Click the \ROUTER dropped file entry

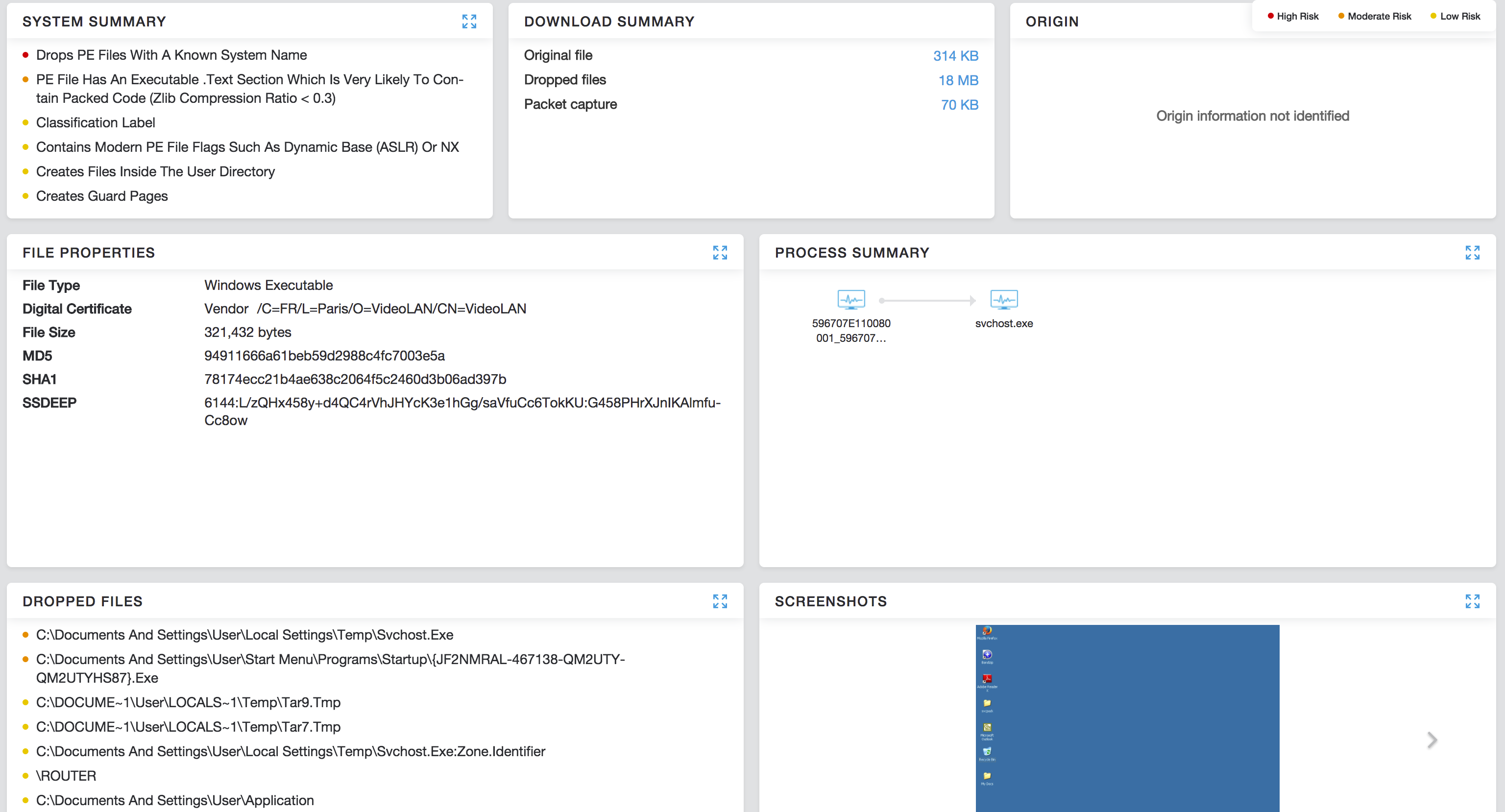point(66,776)
